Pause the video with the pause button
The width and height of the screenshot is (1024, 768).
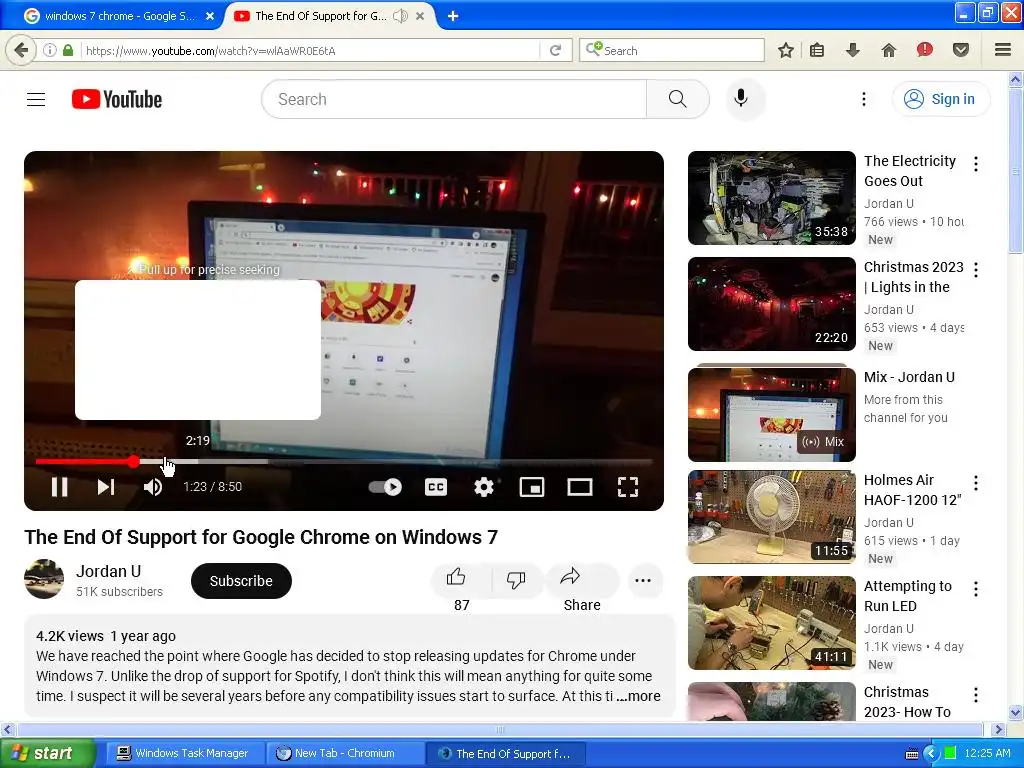pos(59,487)
